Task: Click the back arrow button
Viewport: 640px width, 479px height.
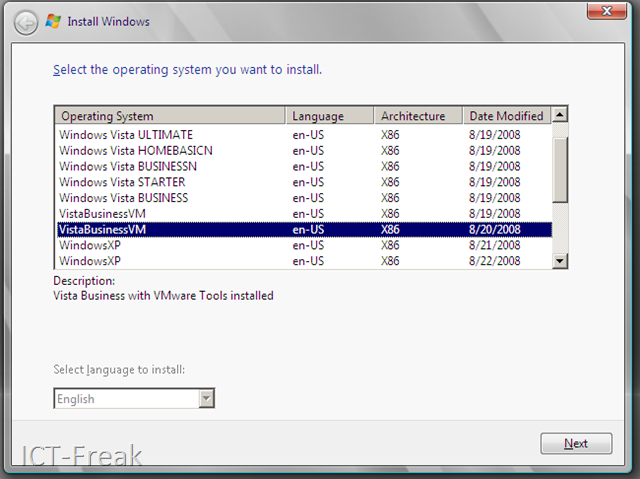Action: [x=27, y=21]
